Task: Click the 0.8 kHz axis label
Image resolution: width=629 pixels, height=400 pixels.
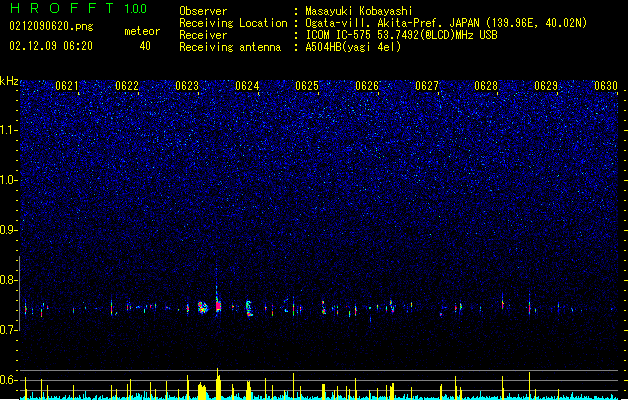Action: pos(8,280)
